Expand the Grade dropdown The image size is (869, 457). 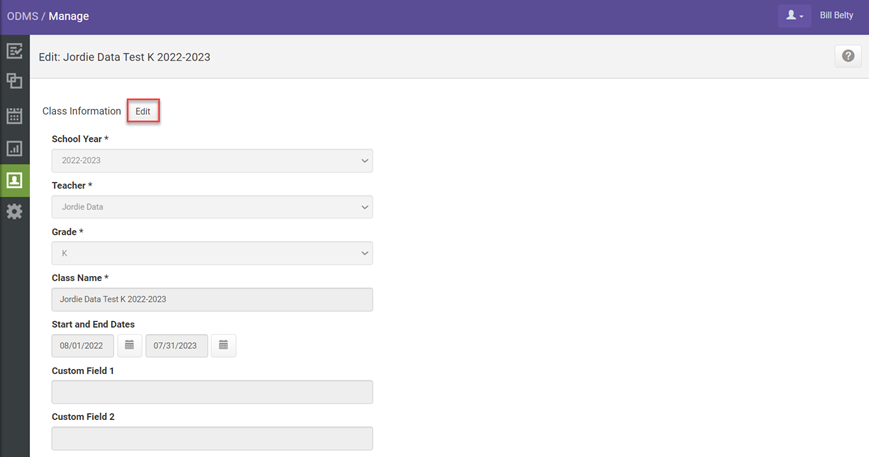[x=212, y=253]
